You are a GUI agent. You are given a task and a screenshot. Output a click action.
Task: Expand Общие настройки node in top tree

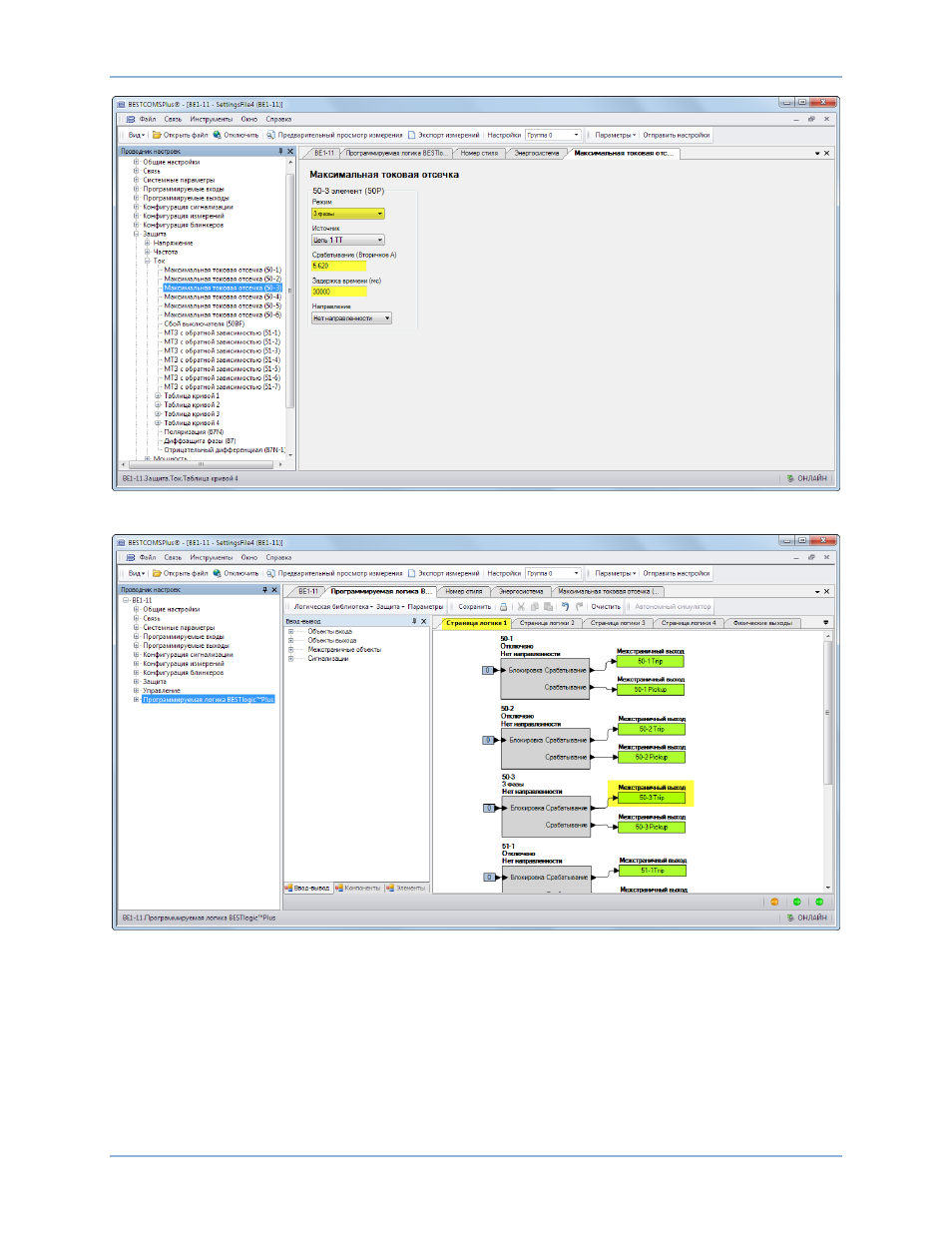136,162
